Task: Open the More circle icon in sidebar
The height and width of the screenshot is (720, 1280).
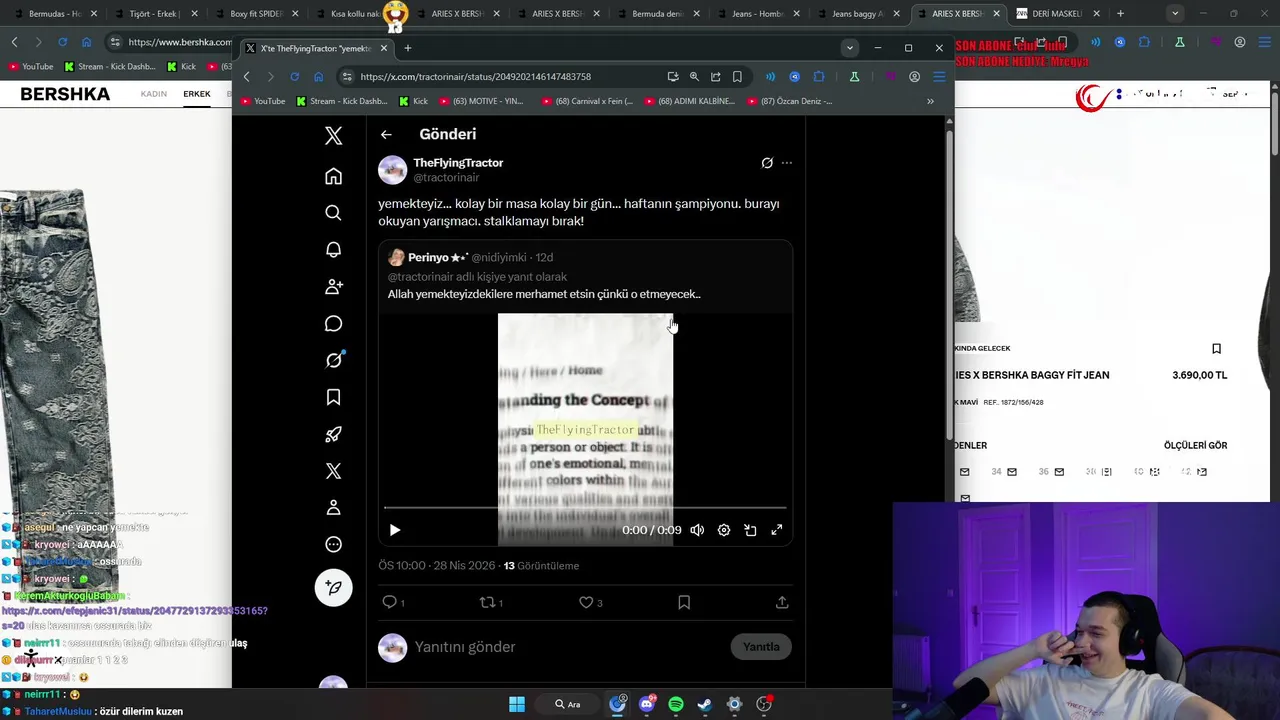Action: pos(333,545)
